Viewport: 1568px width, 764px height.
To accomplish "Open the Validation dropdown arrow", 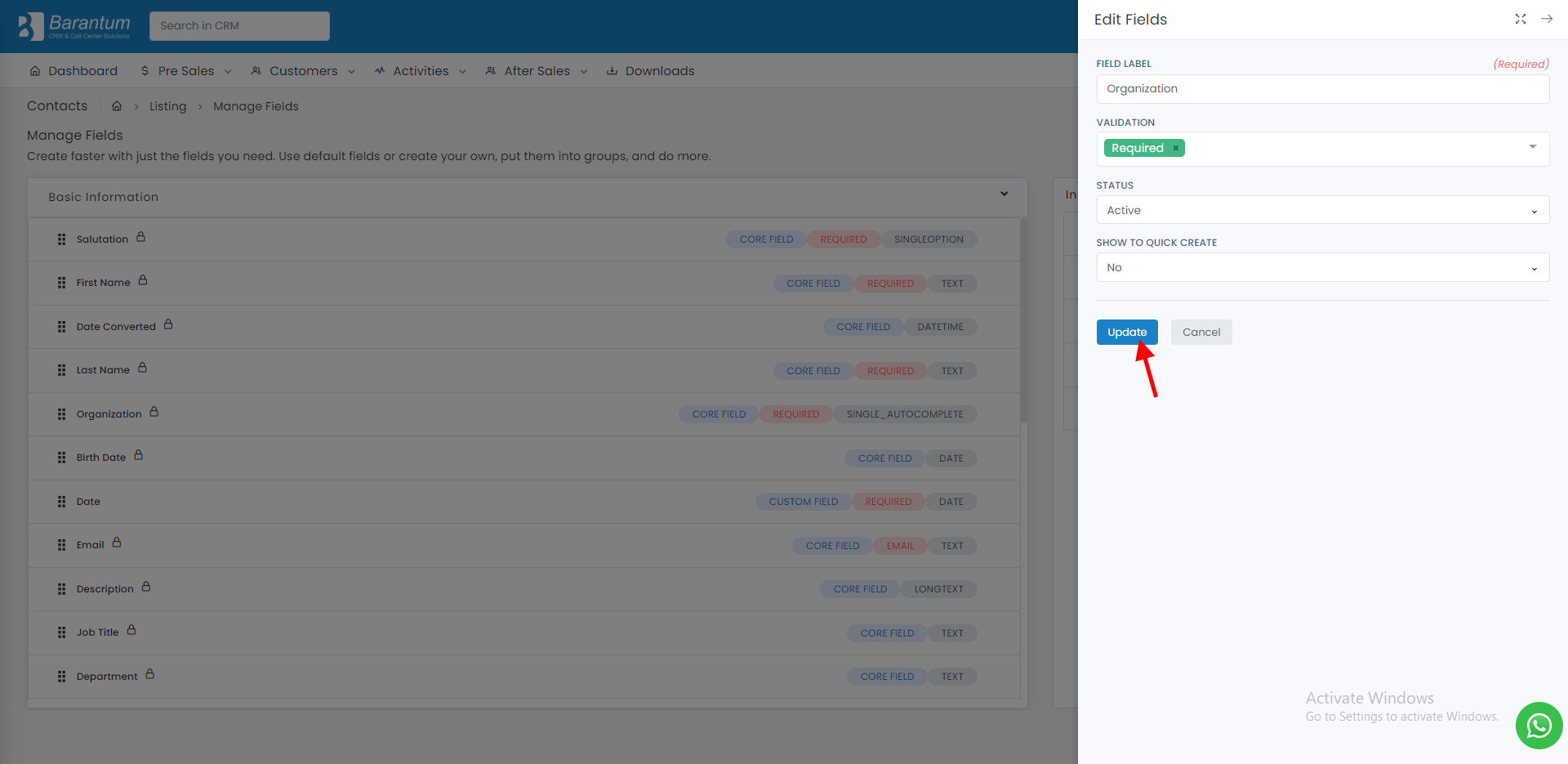I will point(1533,147).
